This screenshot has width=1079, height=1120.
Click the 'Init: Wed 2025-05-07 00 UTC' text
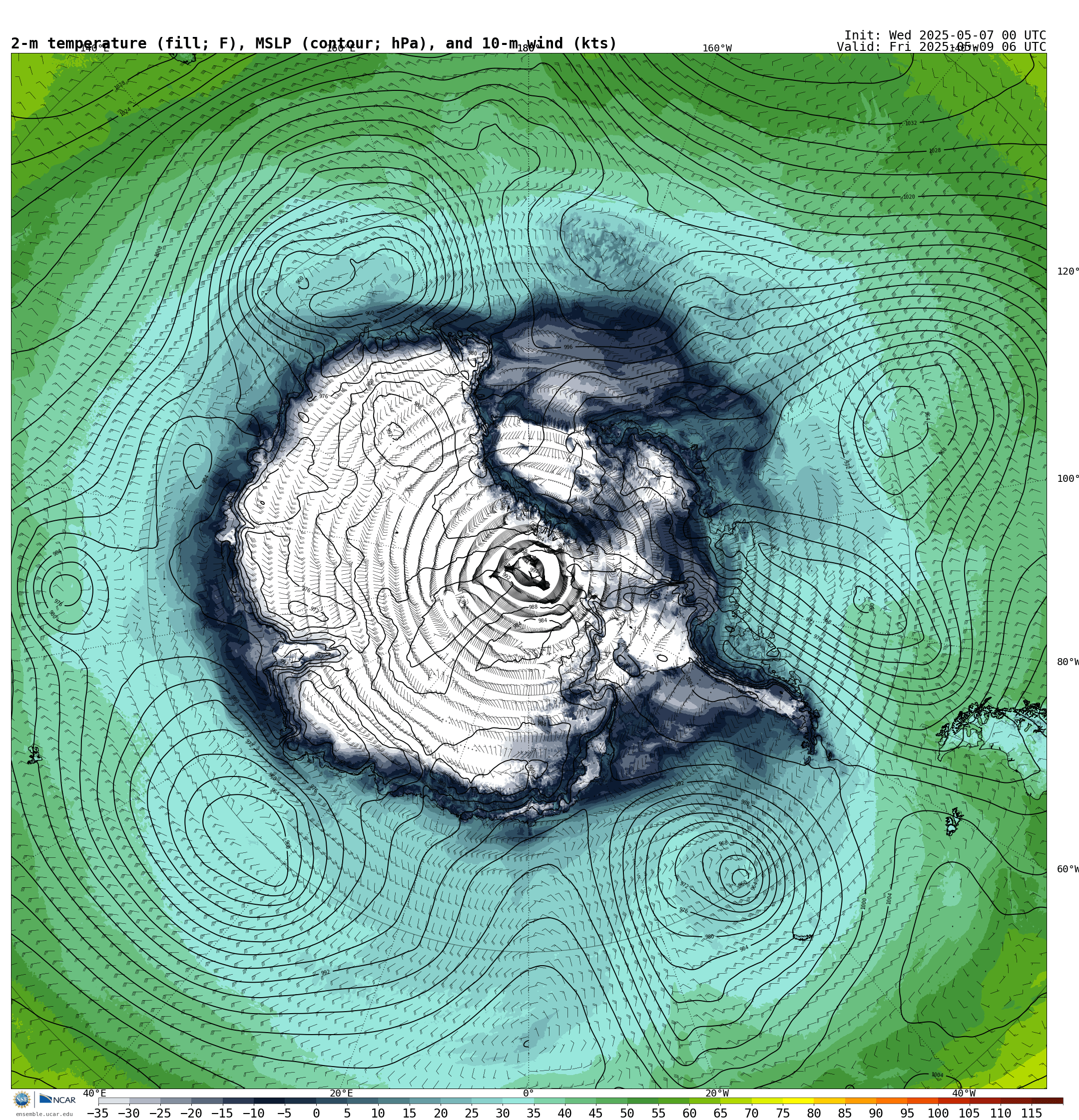945,35
